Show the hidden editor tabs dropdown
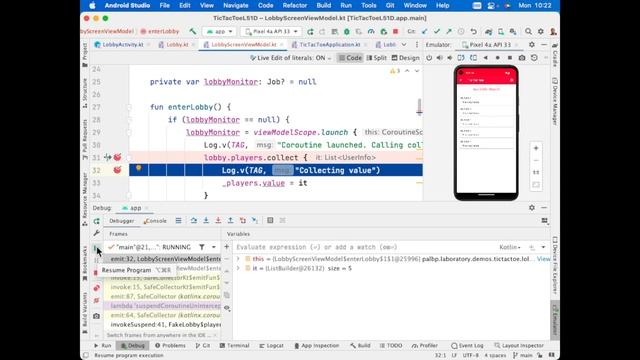 point(404,44)
